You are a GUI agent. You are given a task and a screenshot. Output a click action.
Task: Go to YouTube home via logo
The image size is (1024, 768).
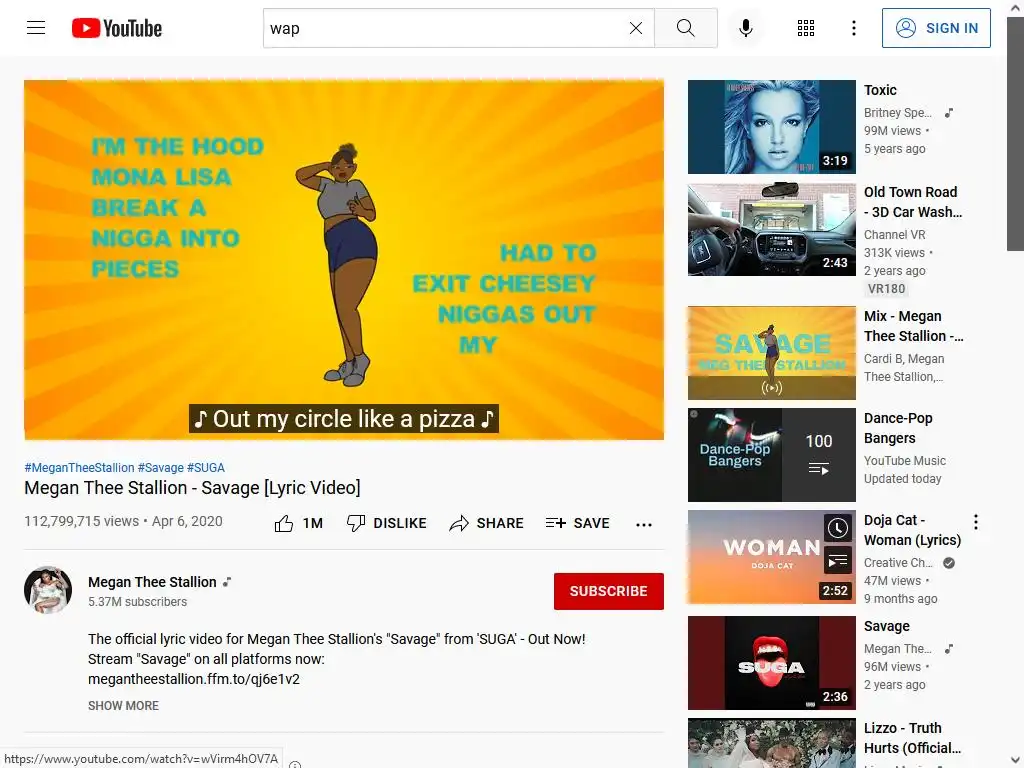pyautogui.click(x=117, y=28)
